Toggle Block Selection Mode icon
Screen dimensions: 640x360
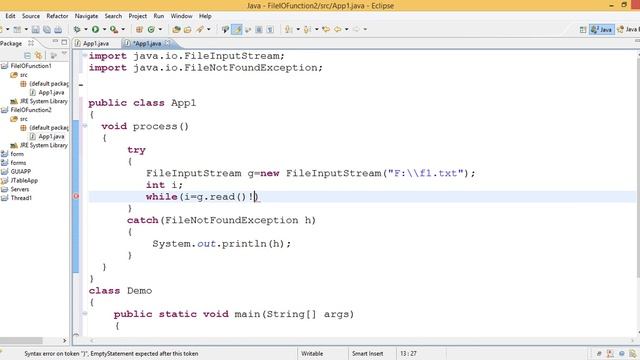click(x=259, y=29)
